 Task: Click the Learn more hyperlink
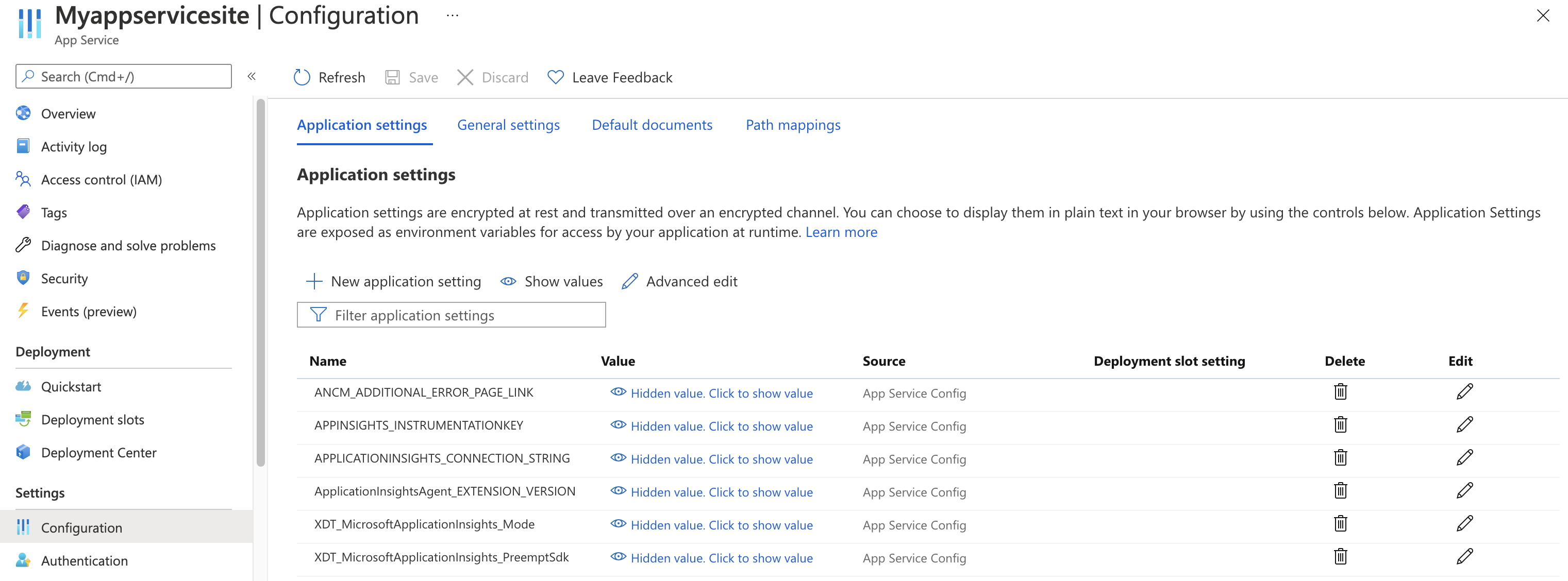[841, 232]
